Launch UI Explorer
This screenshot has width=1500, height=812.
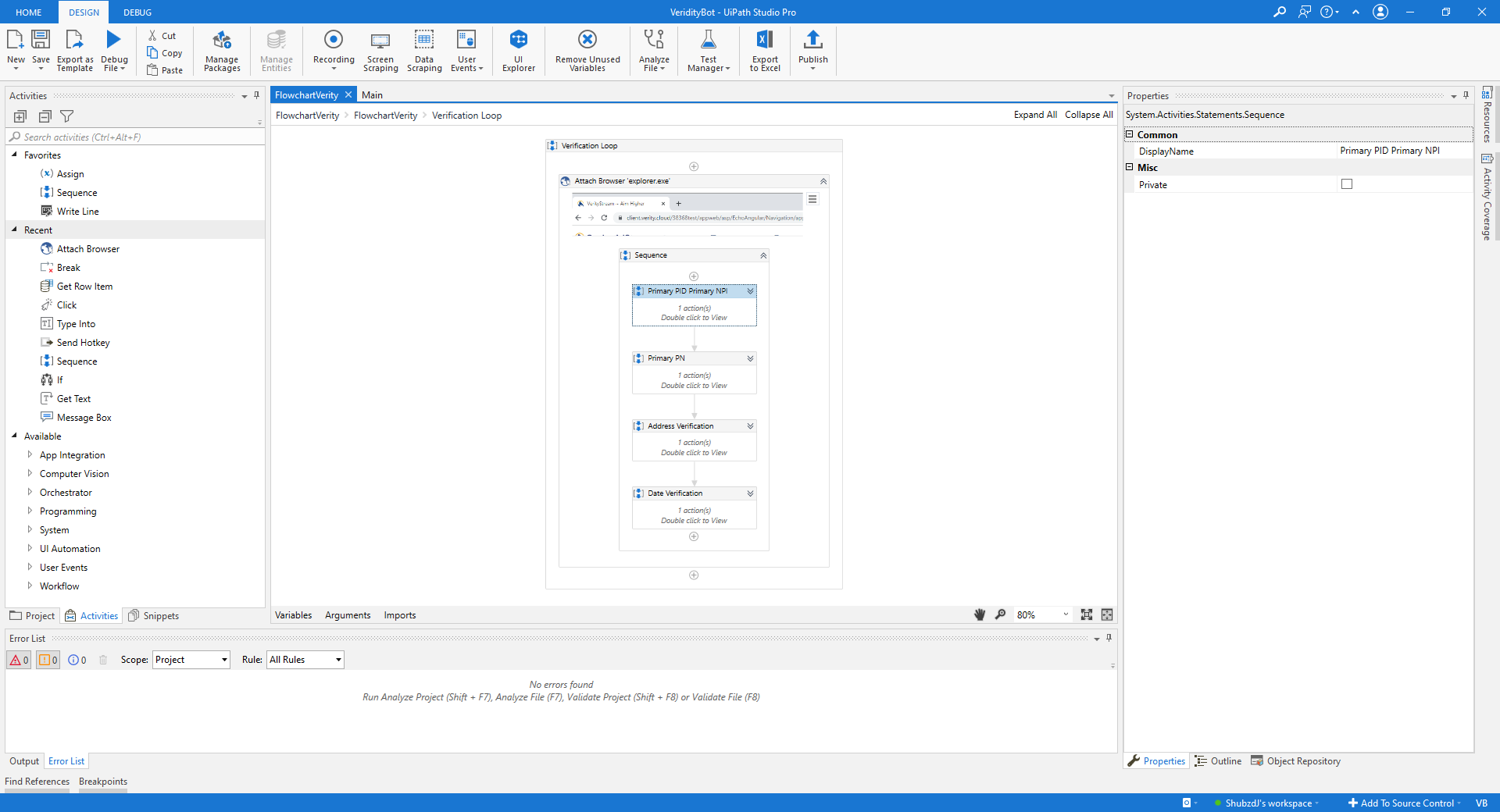[x=519, y=50]
